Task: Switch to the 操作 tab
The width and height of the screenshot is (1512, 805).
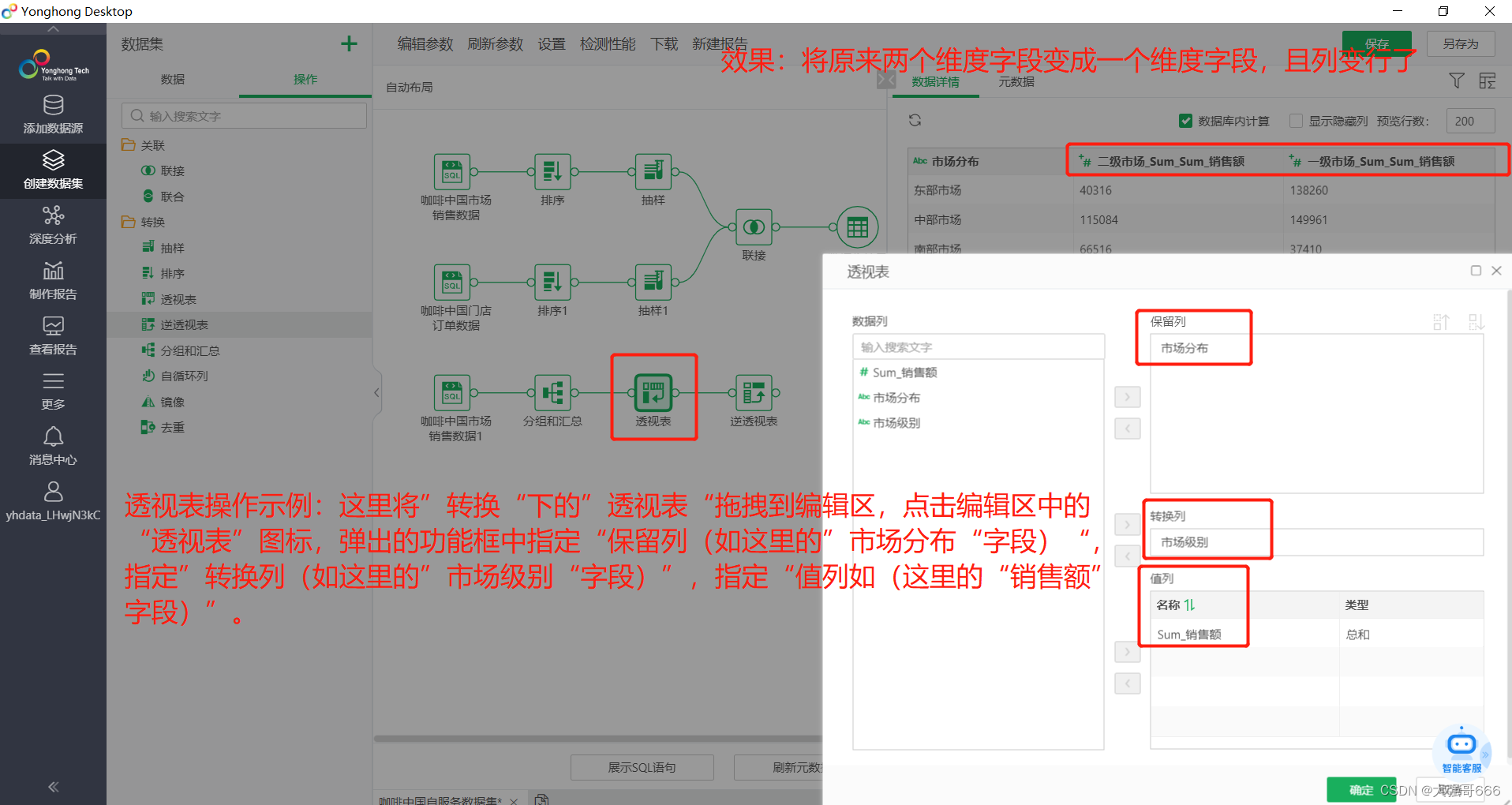Action: click(305, 79)
